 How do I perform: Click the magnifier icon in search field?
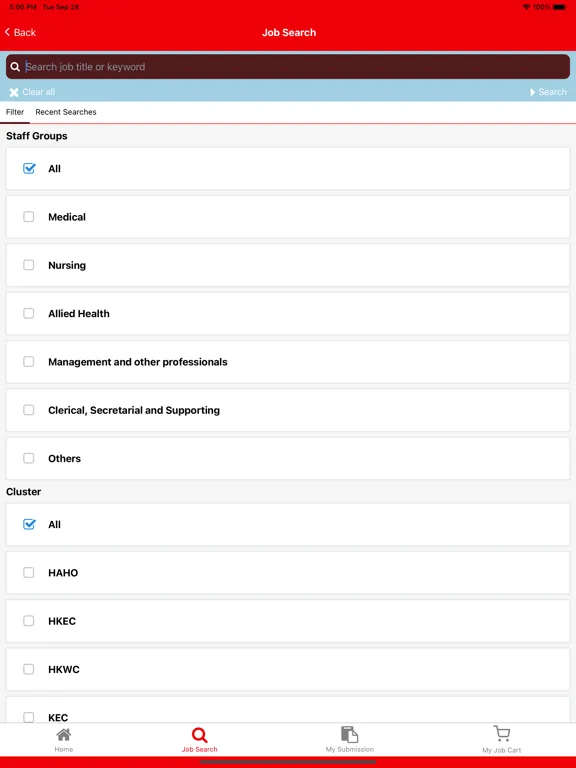(x=15, y=67)
